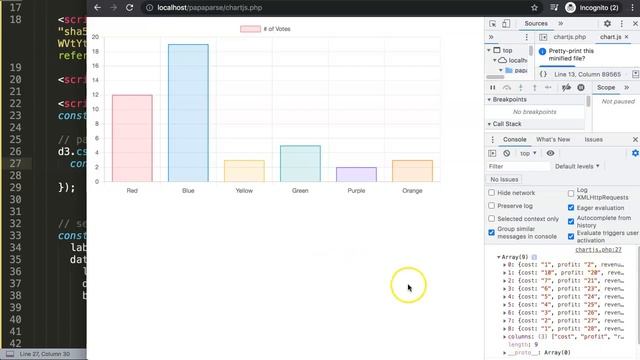640x360 pixels.
Task: Uncheck Evaluate triggers user activation
Action: coord(571,236)
